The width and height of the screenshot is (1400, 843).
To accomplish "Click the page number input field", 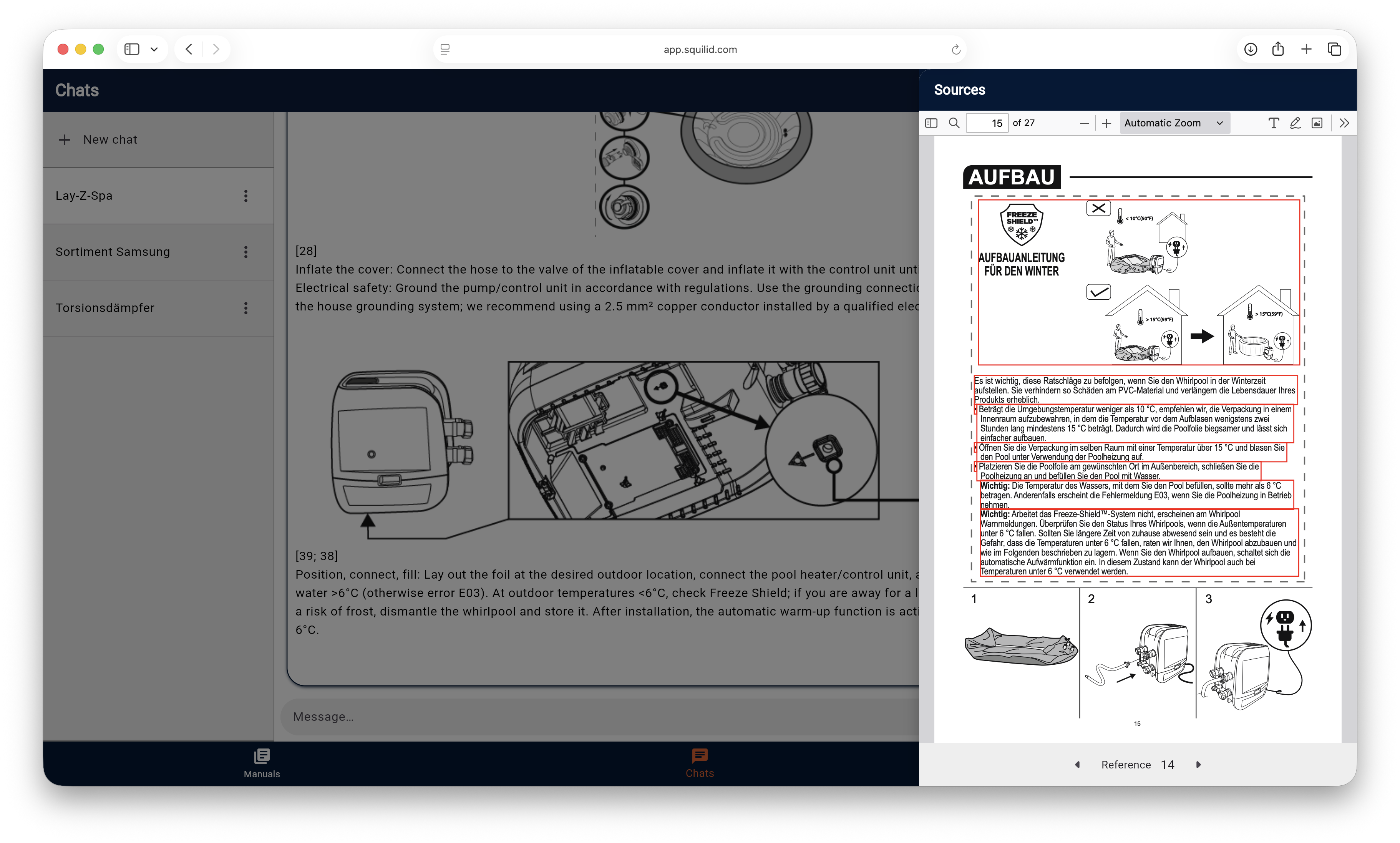I will pos(987,123).
